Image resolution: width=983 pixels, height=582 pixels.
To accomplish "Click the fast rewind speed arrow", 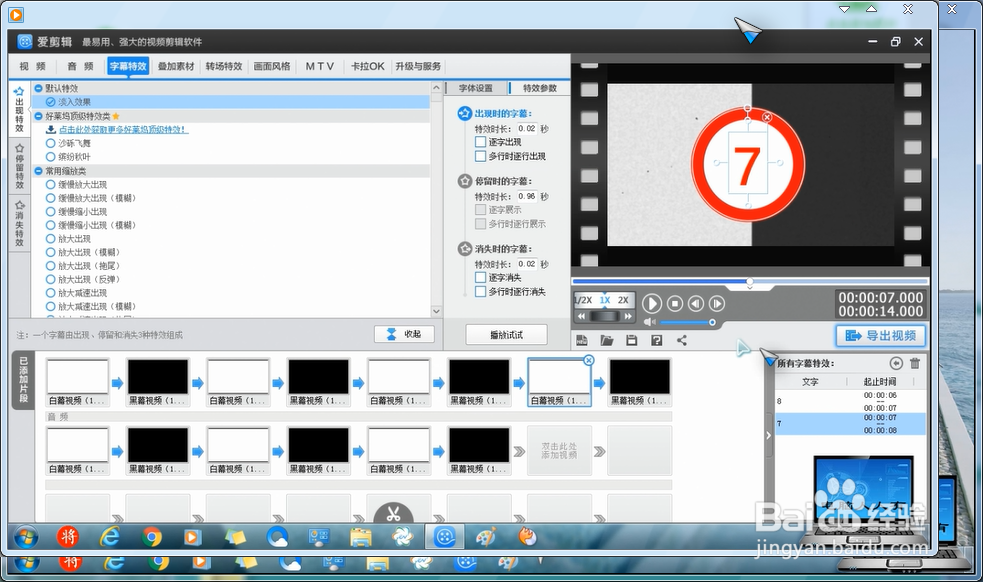I will tap(581, 316).
